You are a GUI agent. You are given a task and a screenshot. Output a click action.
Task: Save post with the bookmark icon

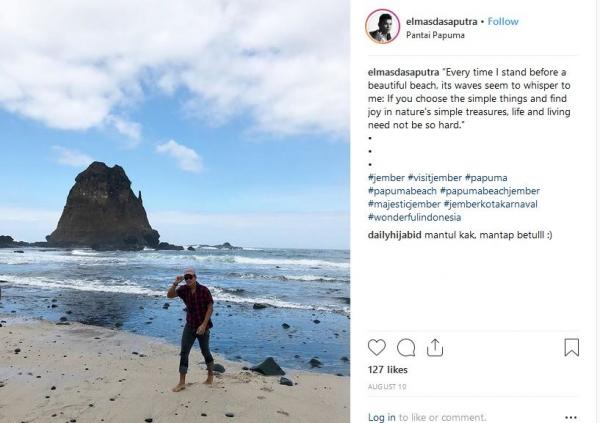[x=571, y=348]
